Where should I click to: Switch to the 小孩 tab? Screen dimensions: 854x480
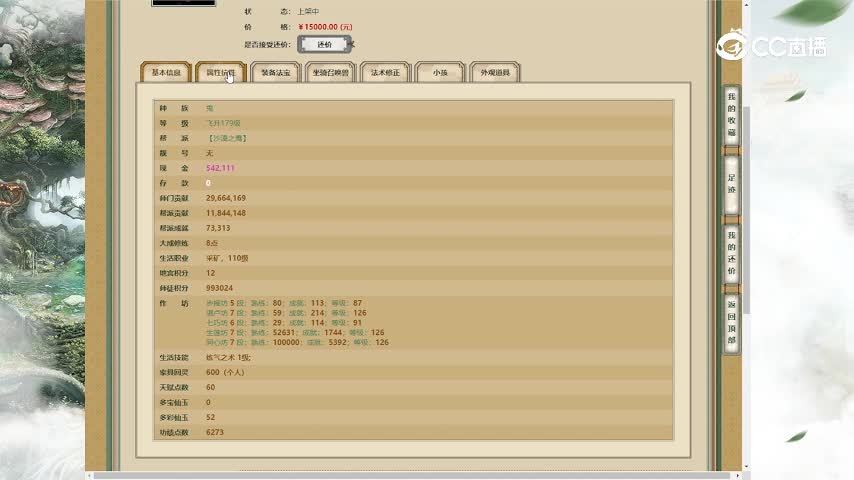[x=440, y=73]
